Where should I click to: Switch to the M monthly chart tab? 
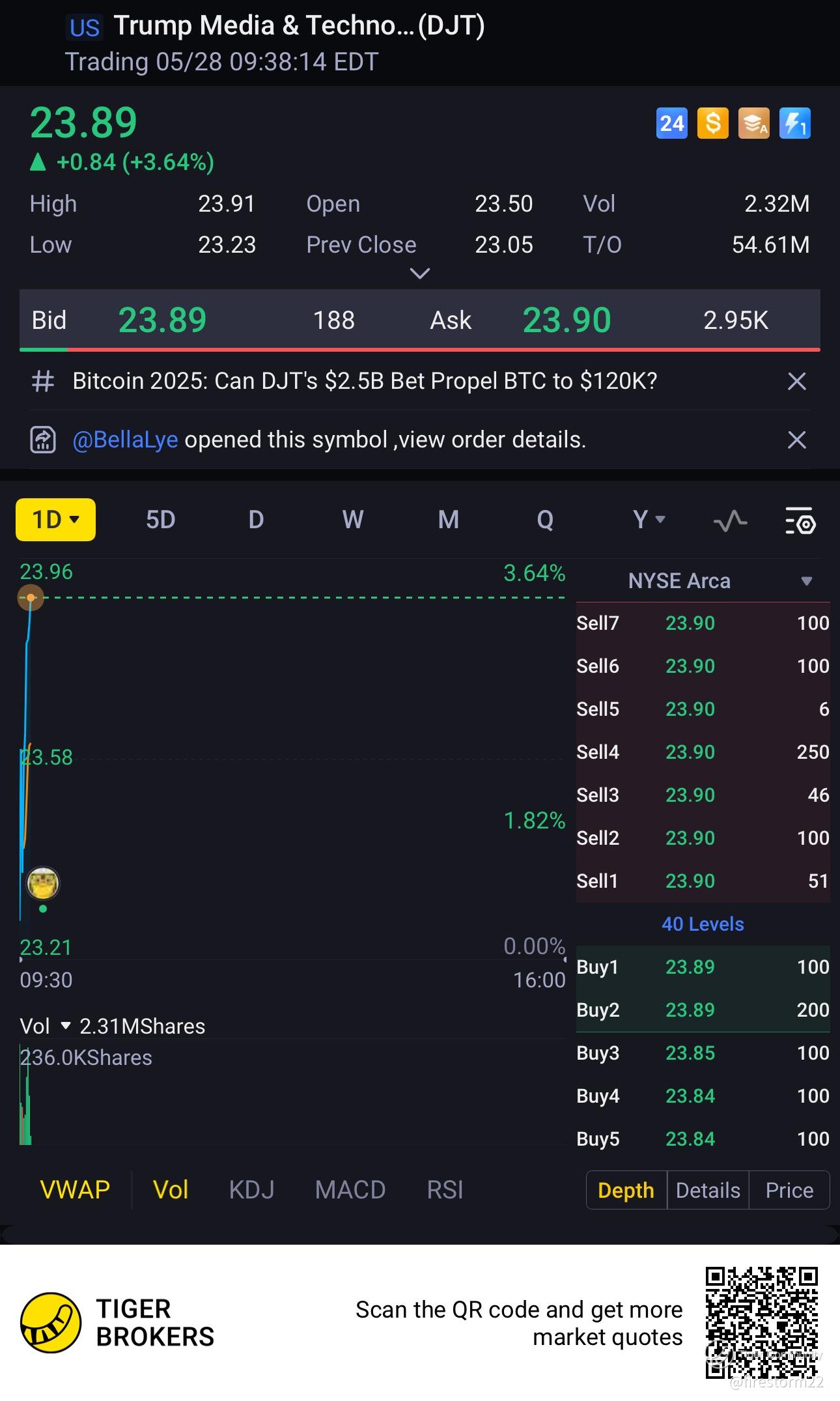(x=449, y=520)
